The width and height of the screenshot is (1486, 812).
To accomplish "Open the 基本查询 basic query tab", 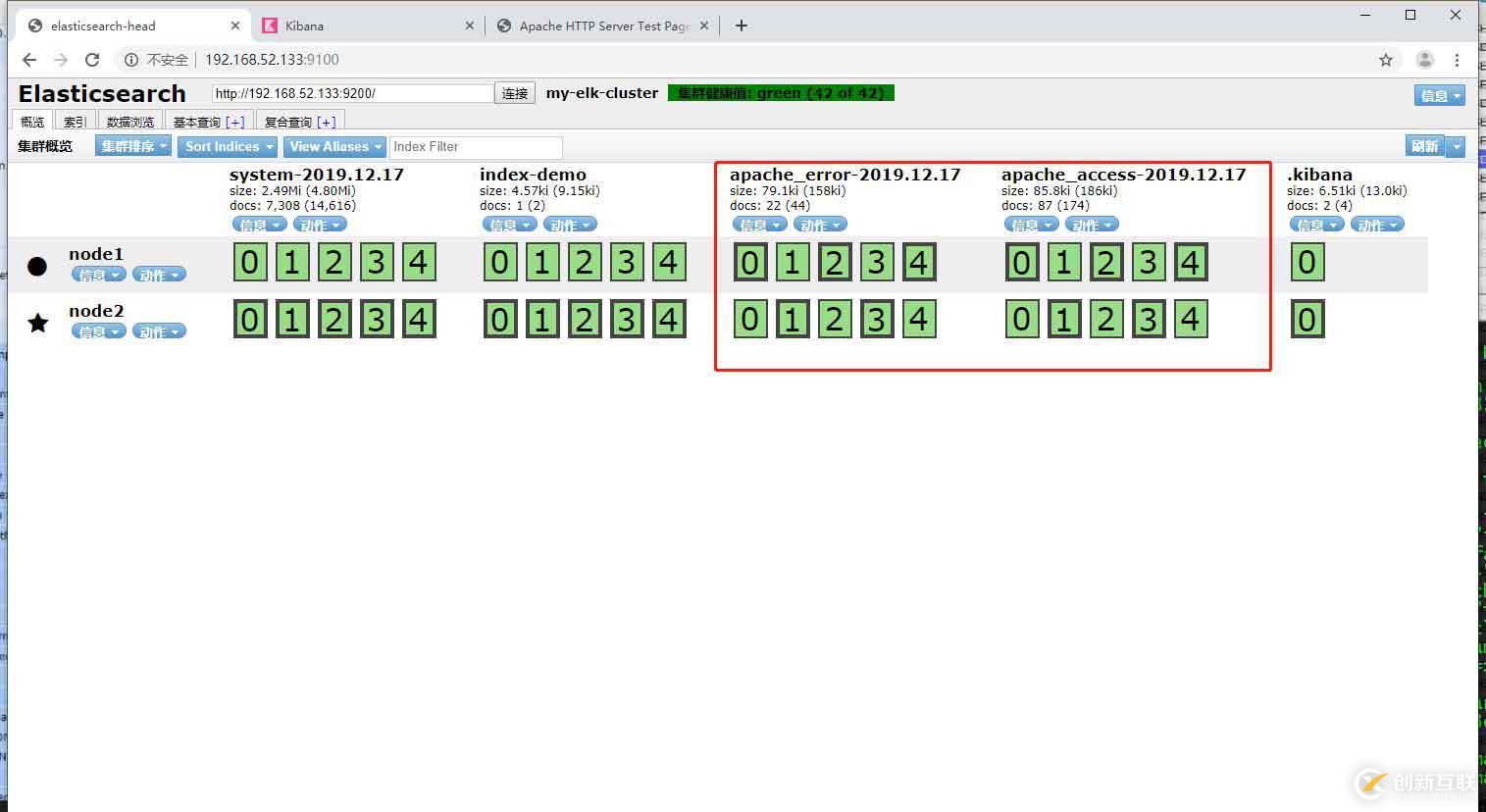I will tap(209, 122).
